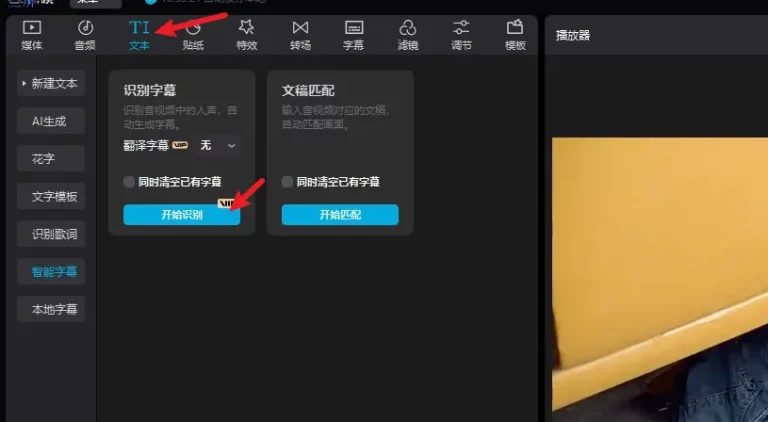Expand the 新建文本 sidebar section
768x422 pixels.
pos(51,83)
